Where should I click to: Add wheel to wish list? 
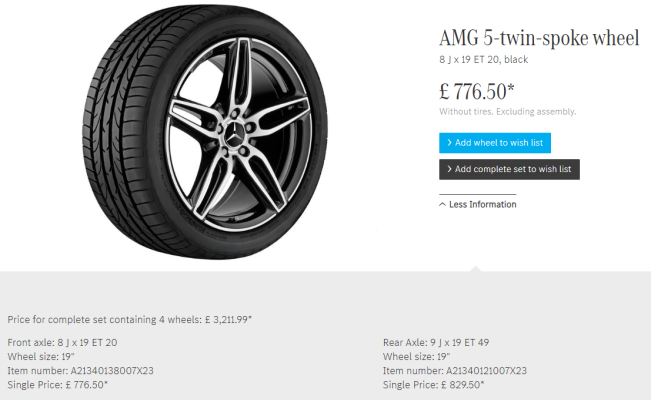[x=494, y=143]
